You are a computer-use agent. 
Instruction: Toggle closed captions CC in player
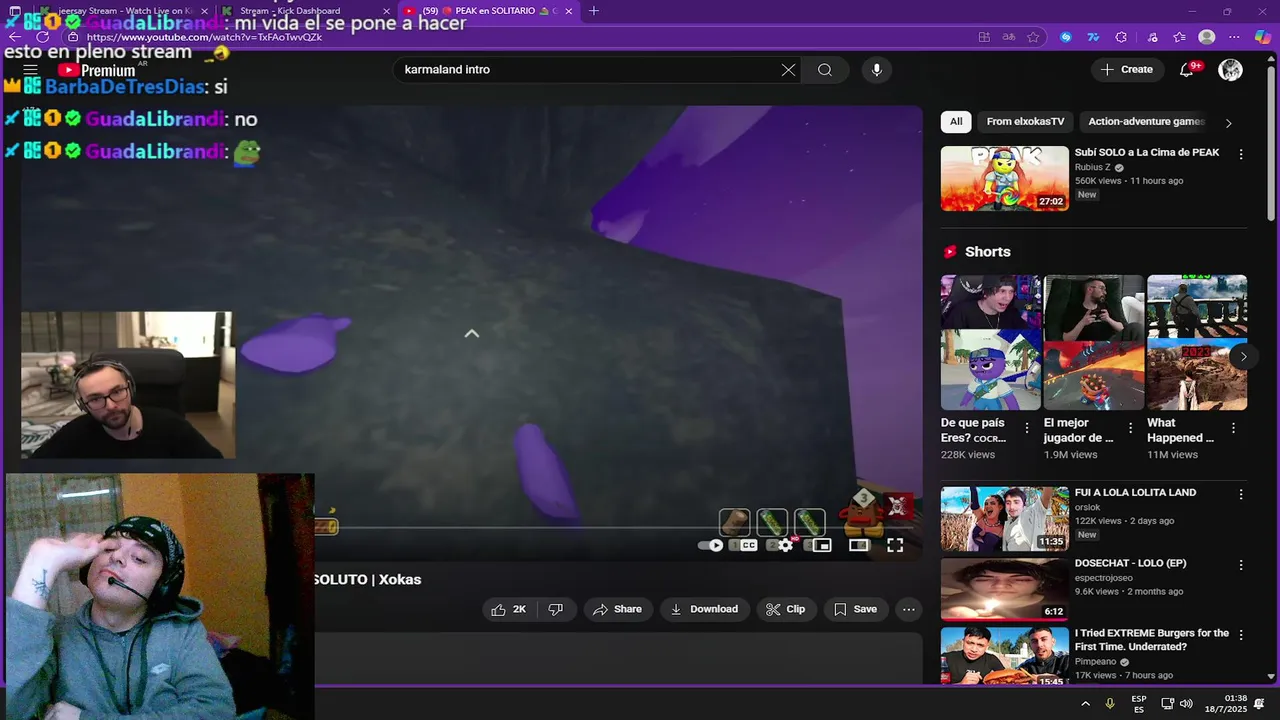(748, 545)
